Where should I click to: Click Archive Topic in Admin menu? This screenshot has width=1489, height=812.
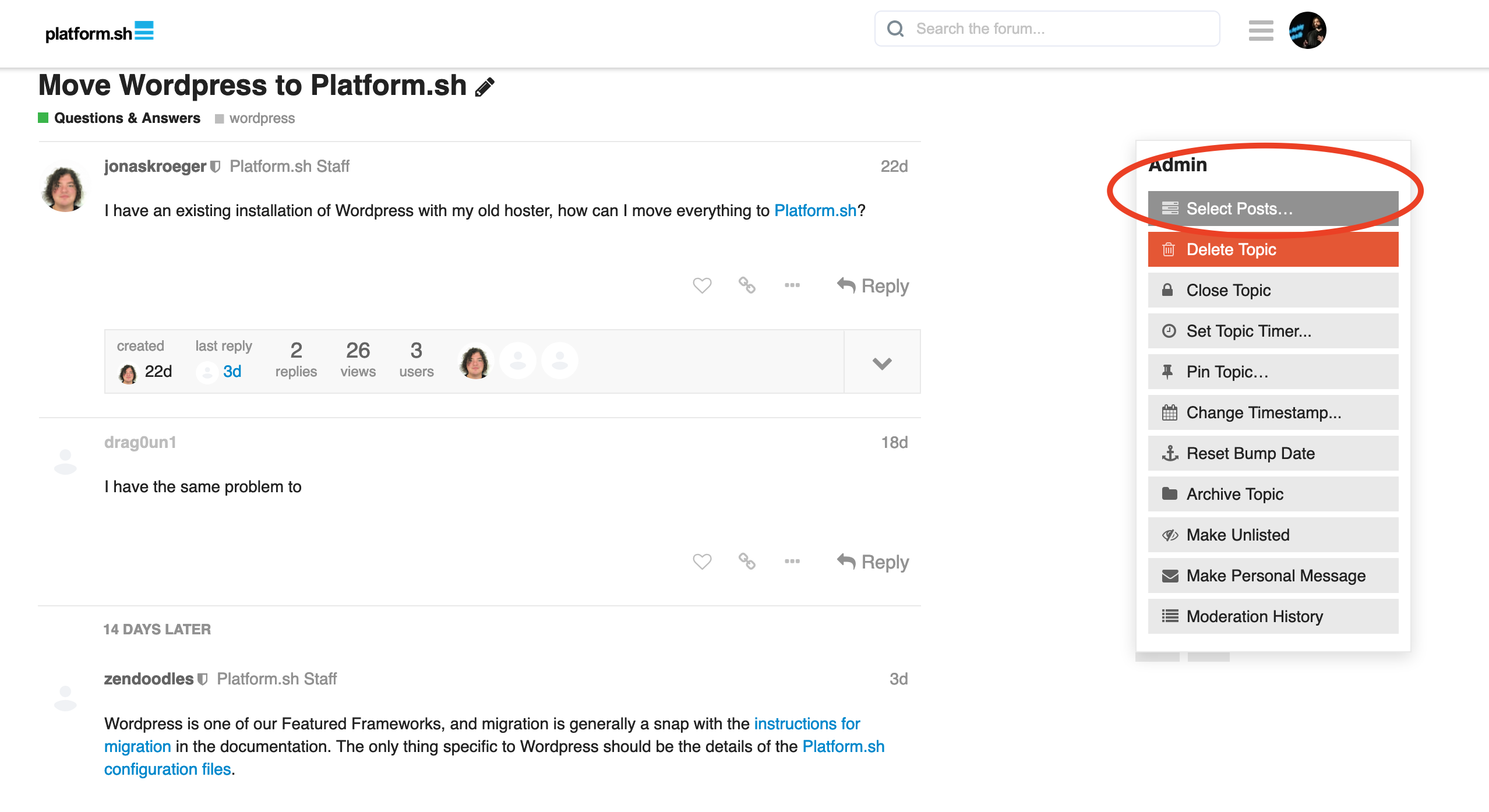[1273, 494]
